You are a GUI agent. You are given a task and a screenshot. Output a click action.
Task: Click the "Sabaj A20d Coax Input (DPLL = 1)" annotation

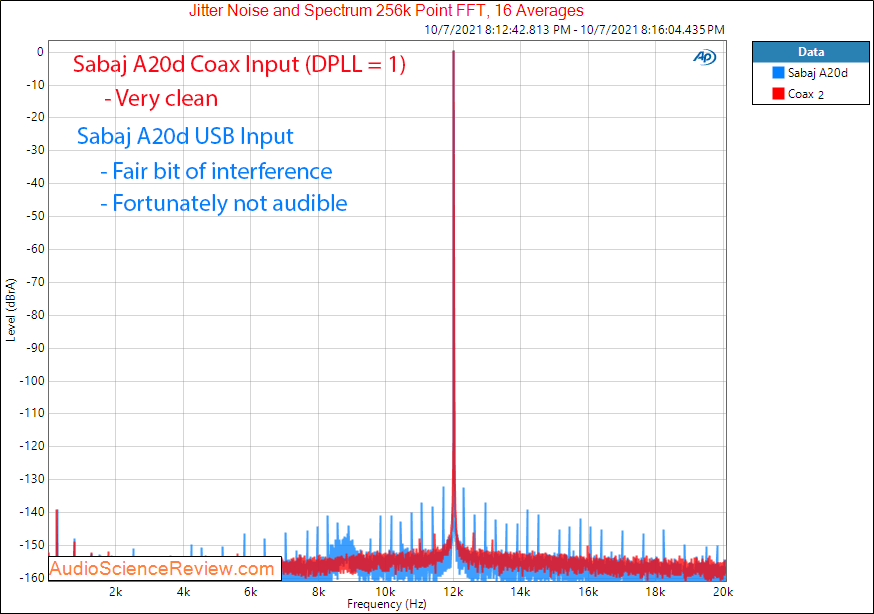point(239,64)
